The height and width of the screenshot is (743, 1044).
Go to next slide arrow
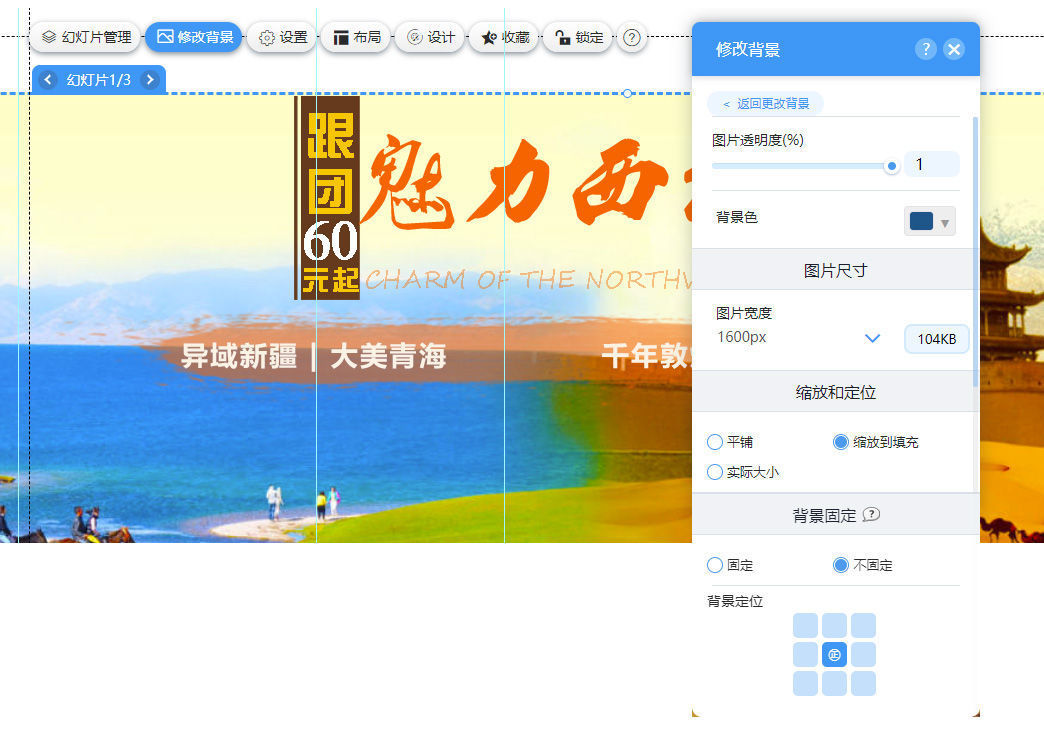click(x=150, y=80)
